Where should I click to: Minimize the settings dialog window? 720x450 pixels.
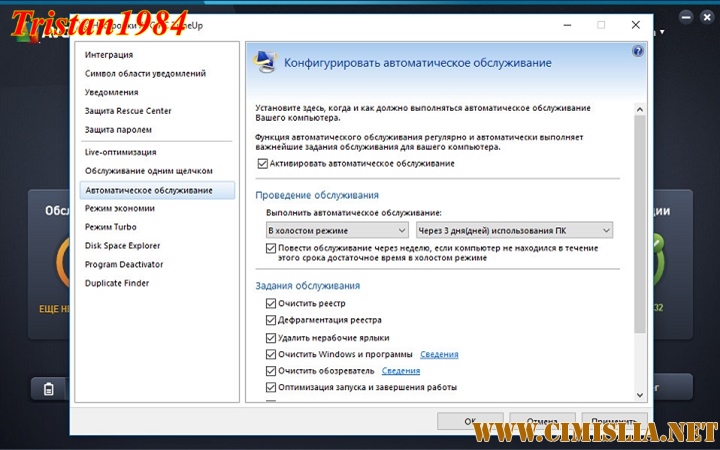(x=567, y=25)
